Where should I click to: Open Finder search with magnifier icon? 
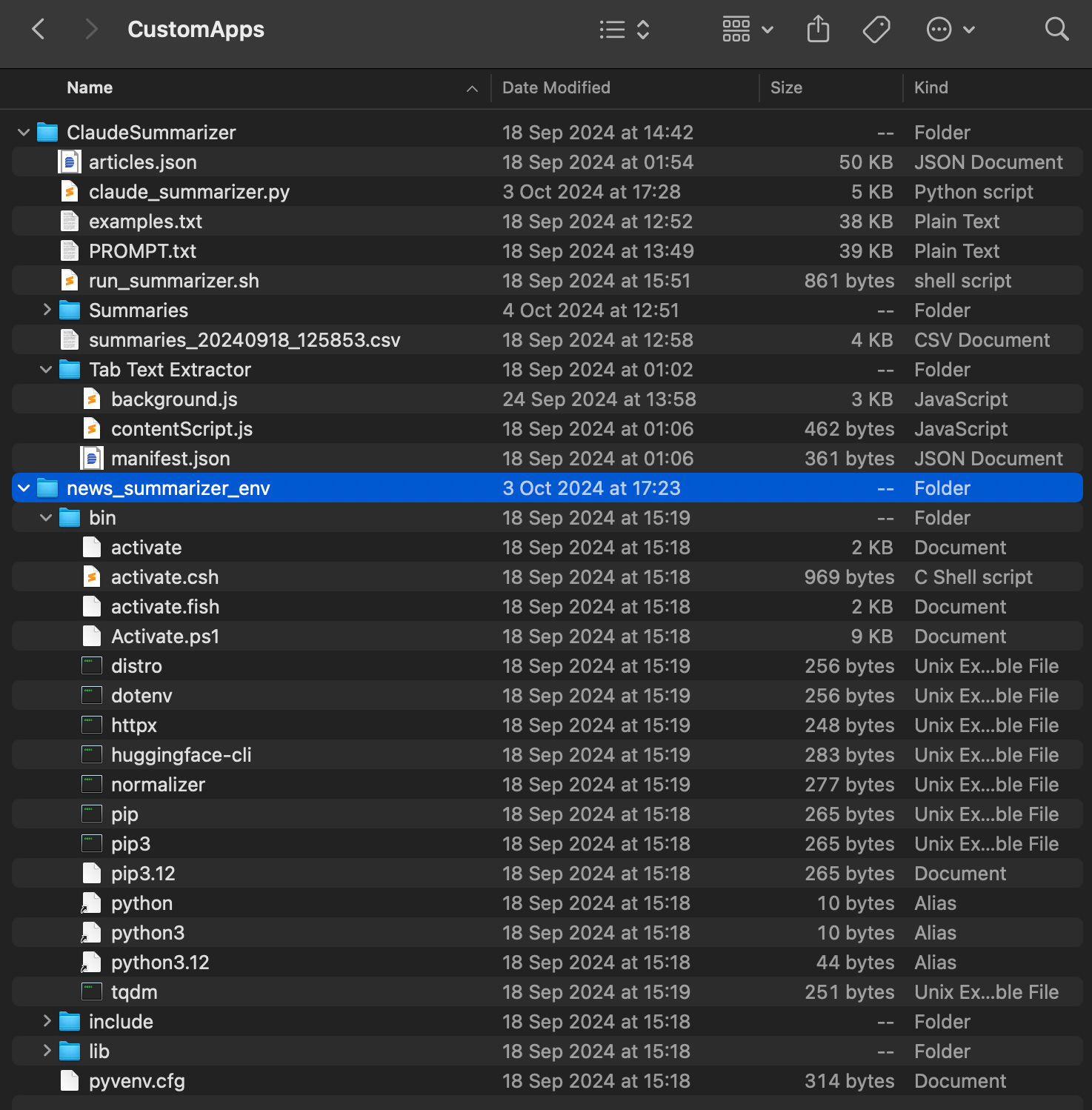click(1056, 30)
